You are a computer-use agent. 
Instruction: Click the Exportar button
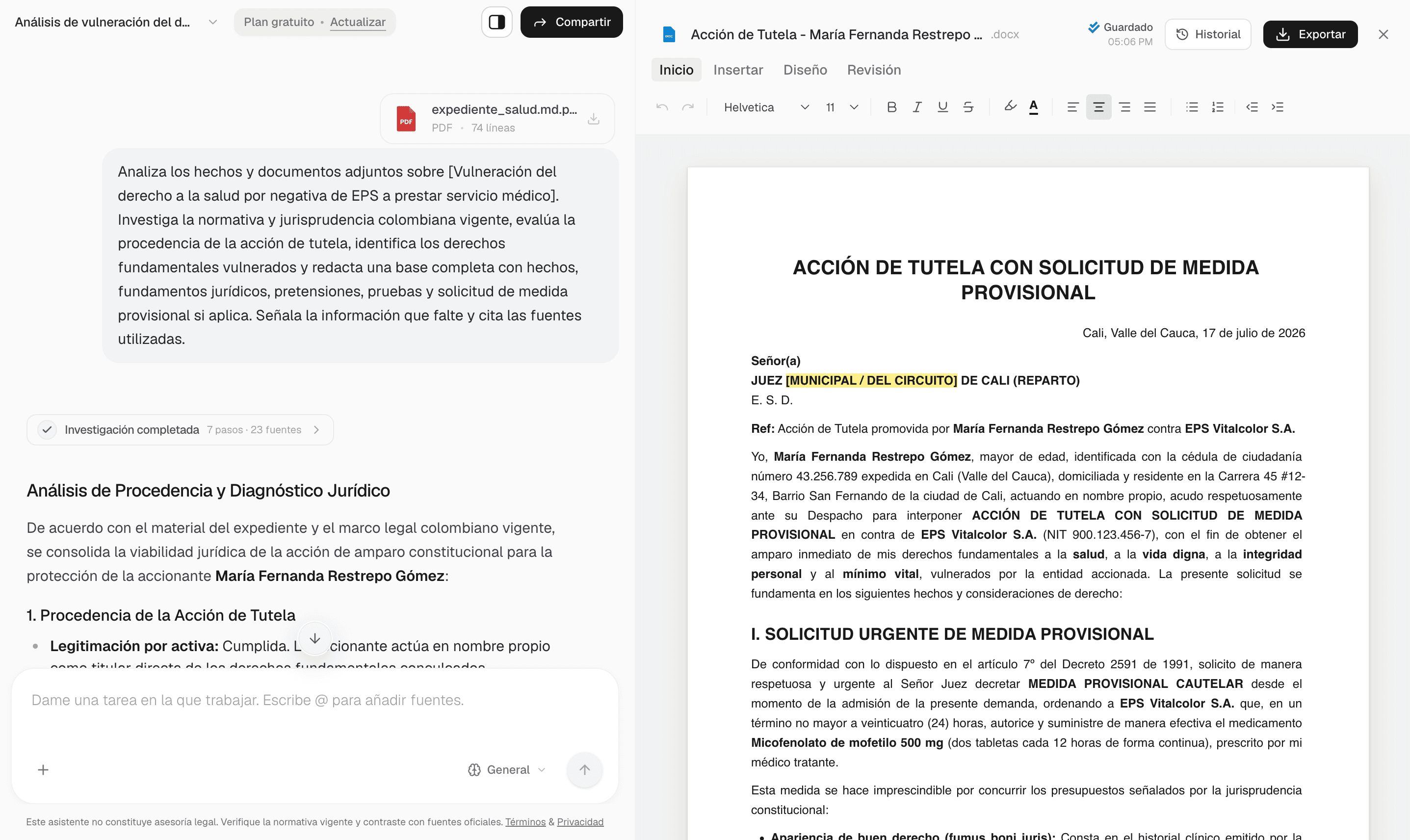(1310, 34)
